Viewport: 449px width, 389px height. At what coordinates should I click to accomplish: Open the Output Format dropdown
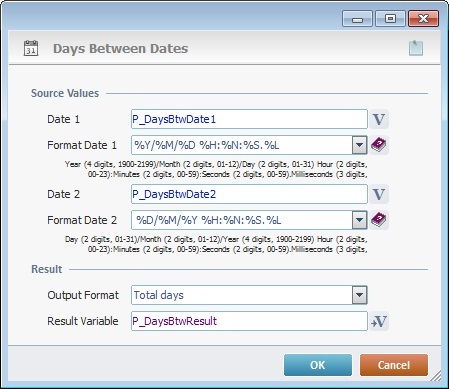pos(359,295)
